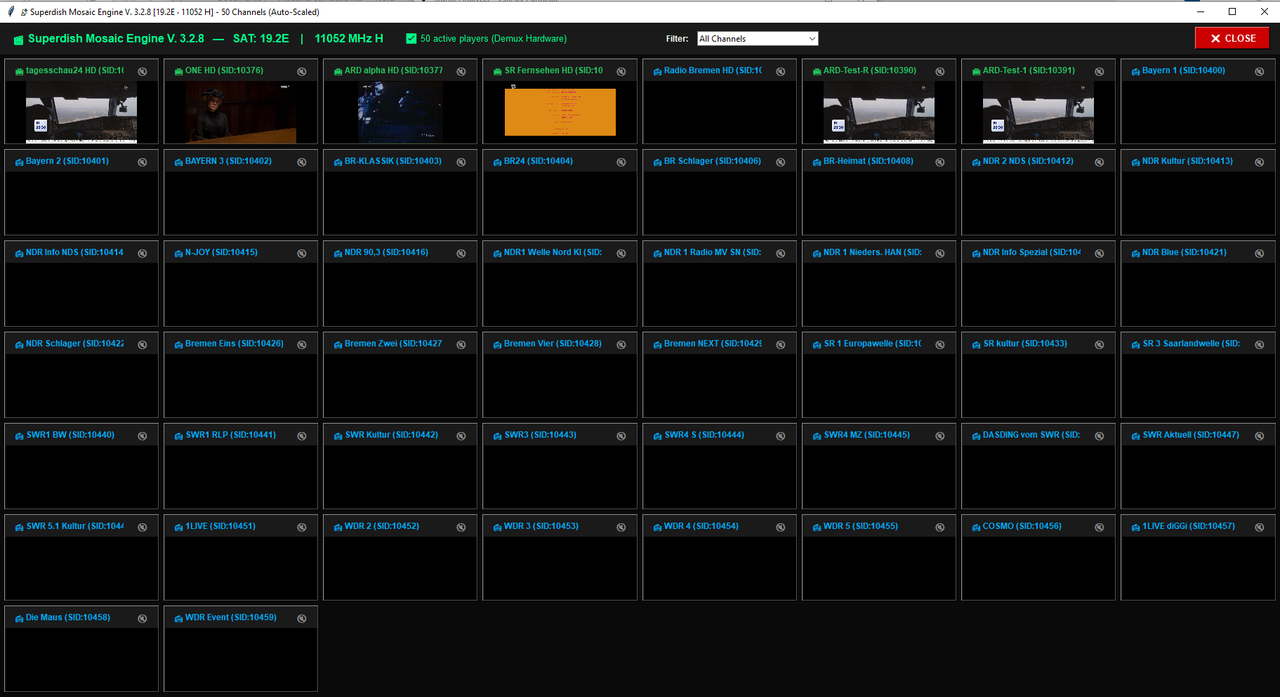Open the Filter channels dropdown

coord(757,39)
